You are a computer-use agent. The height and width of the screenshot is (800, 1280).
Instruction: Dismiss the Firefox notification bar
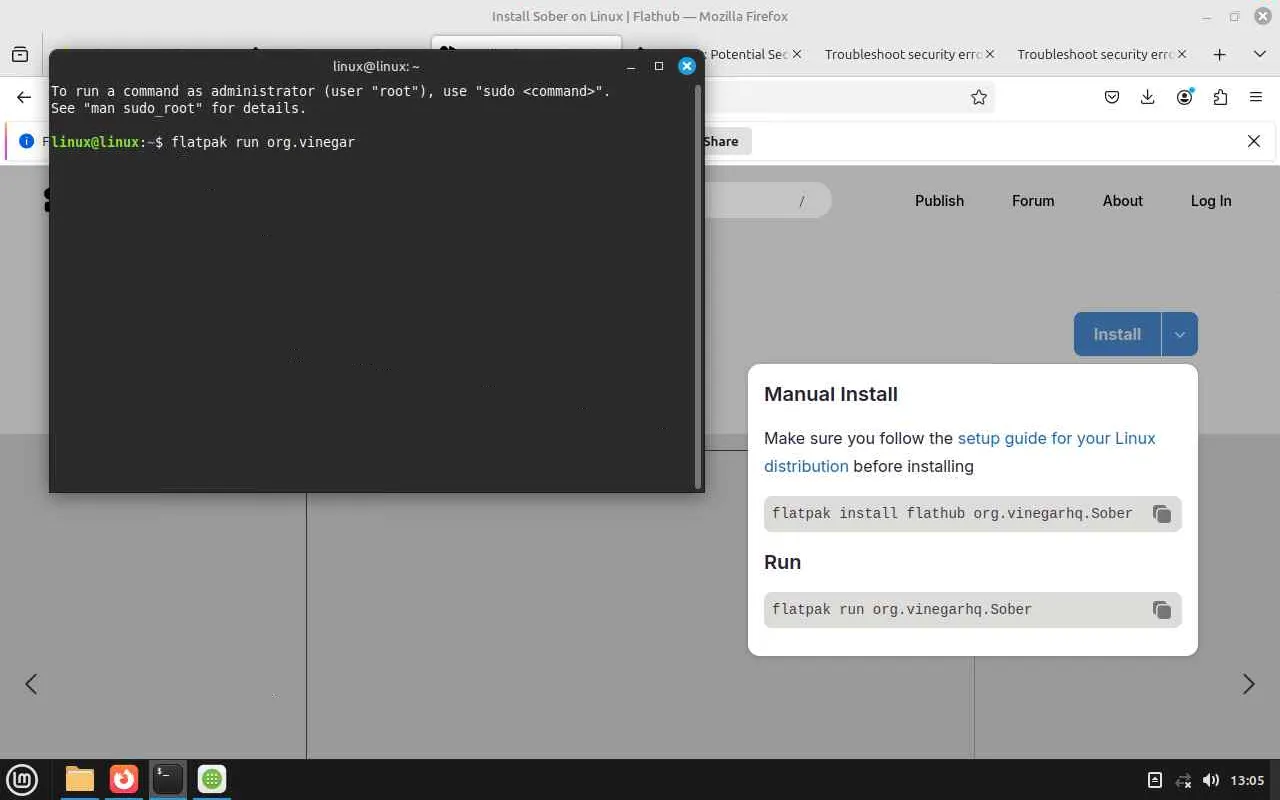tap(1254, 141)
